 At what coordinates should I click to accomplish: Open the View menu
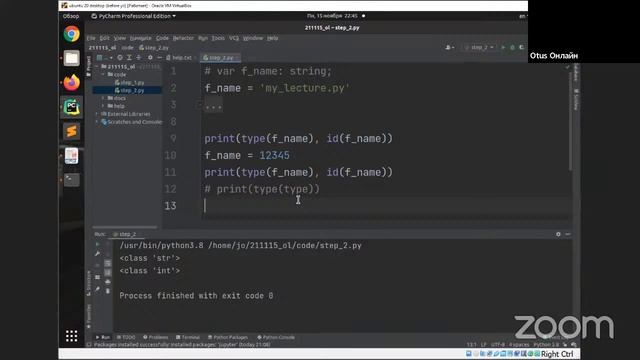(120, 38)
